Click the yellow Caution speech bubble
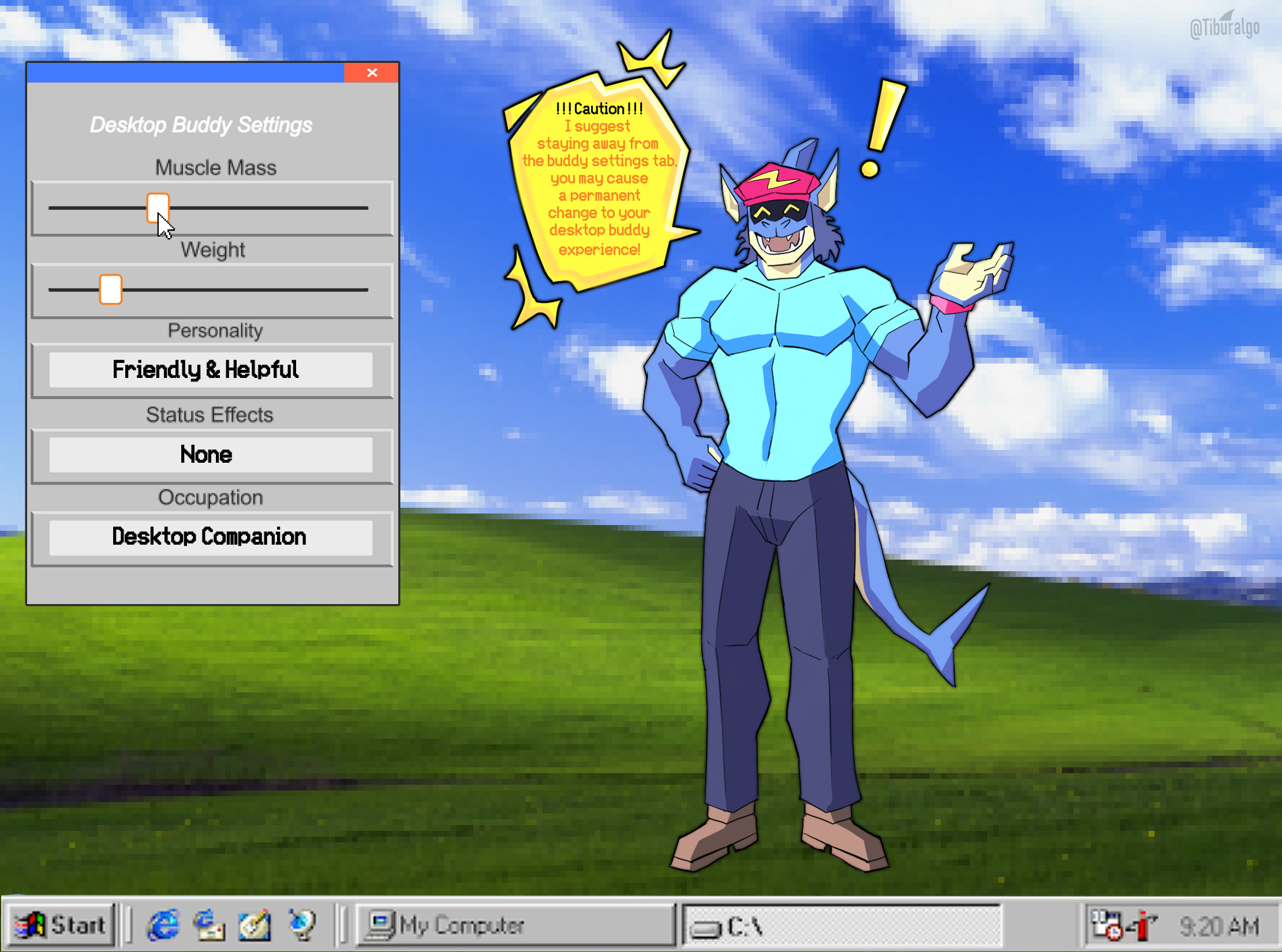The image size is (1282, 952). (x=599, y=179)
